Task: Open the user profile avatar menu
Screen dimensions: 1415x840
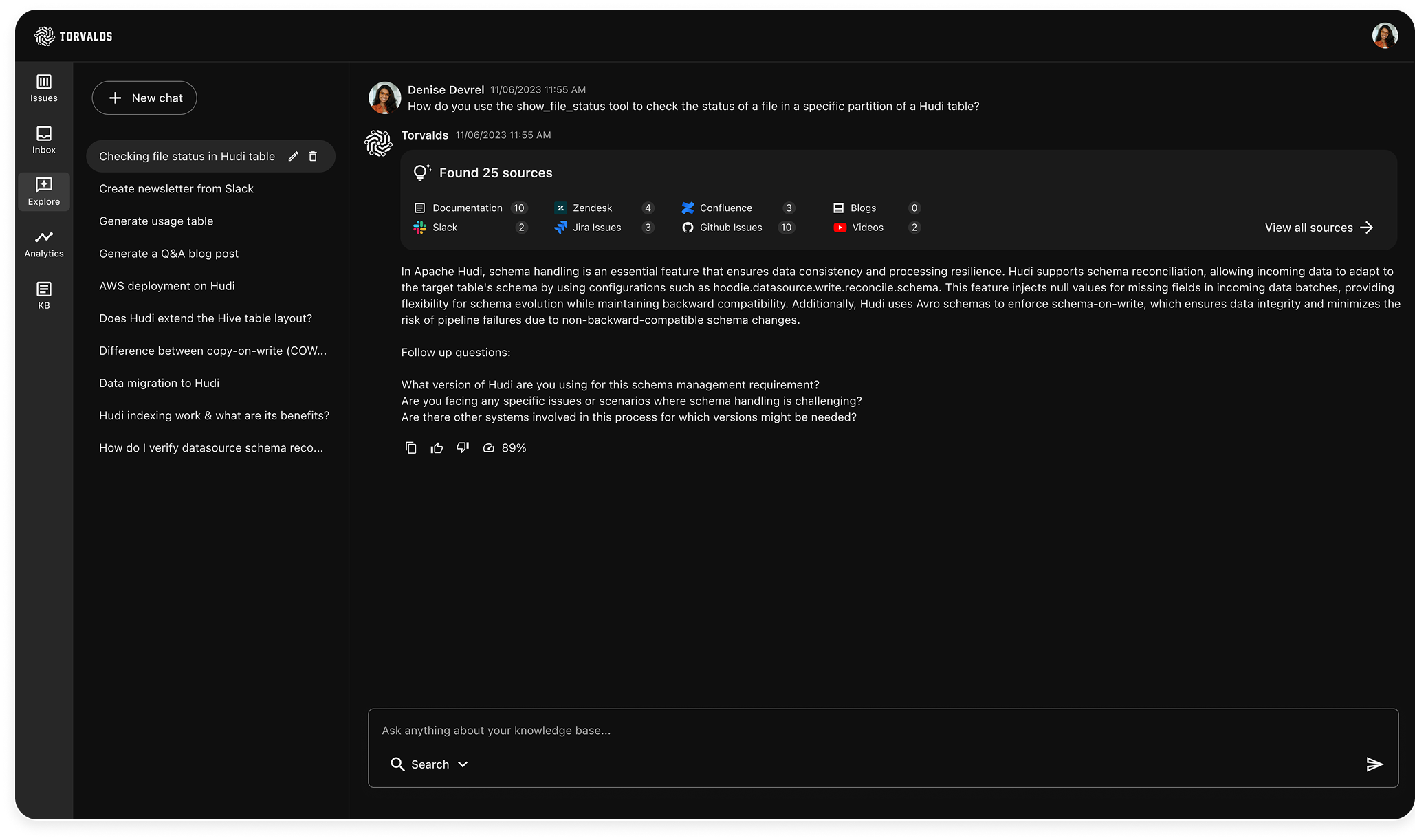Action: pos(1384,36)
